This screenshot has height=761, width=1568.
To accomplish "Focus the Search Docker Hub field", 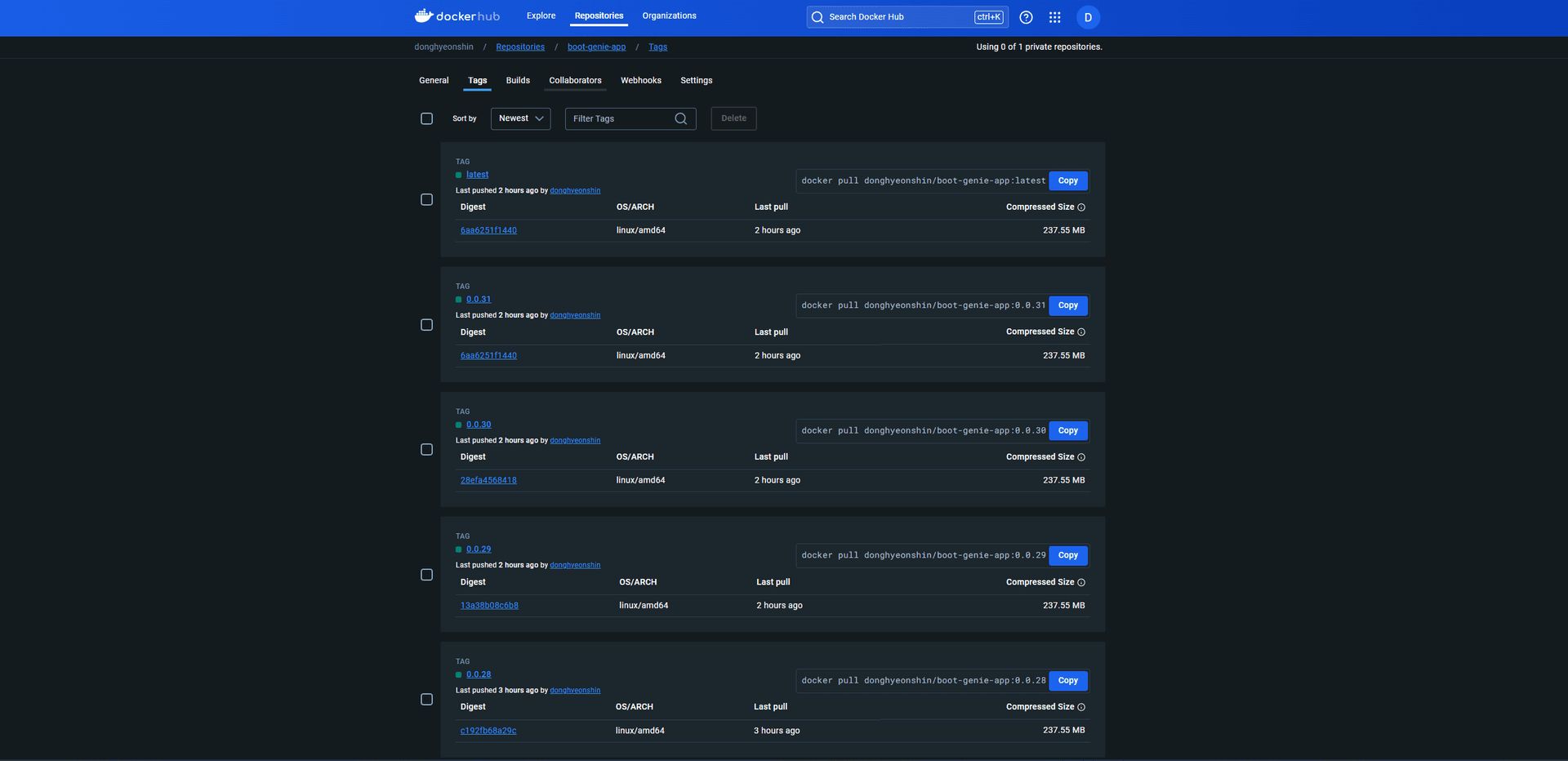I will 906,17.
